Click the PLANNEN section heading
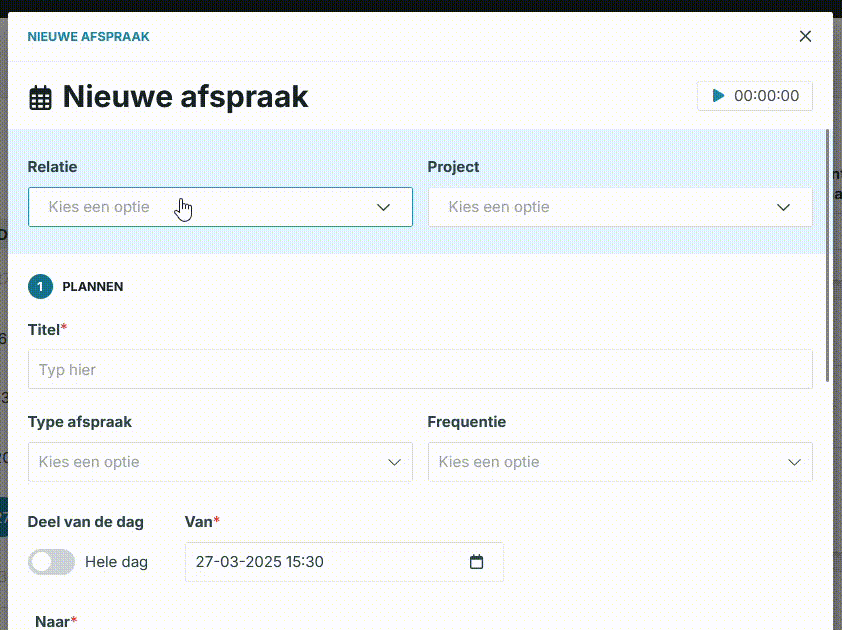Screen dimensions: 842x630 click(x=93, y=286)
